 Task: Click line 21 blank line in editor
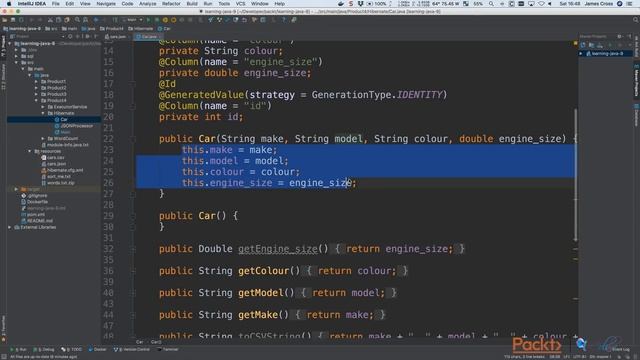click(x=355, y=128)
